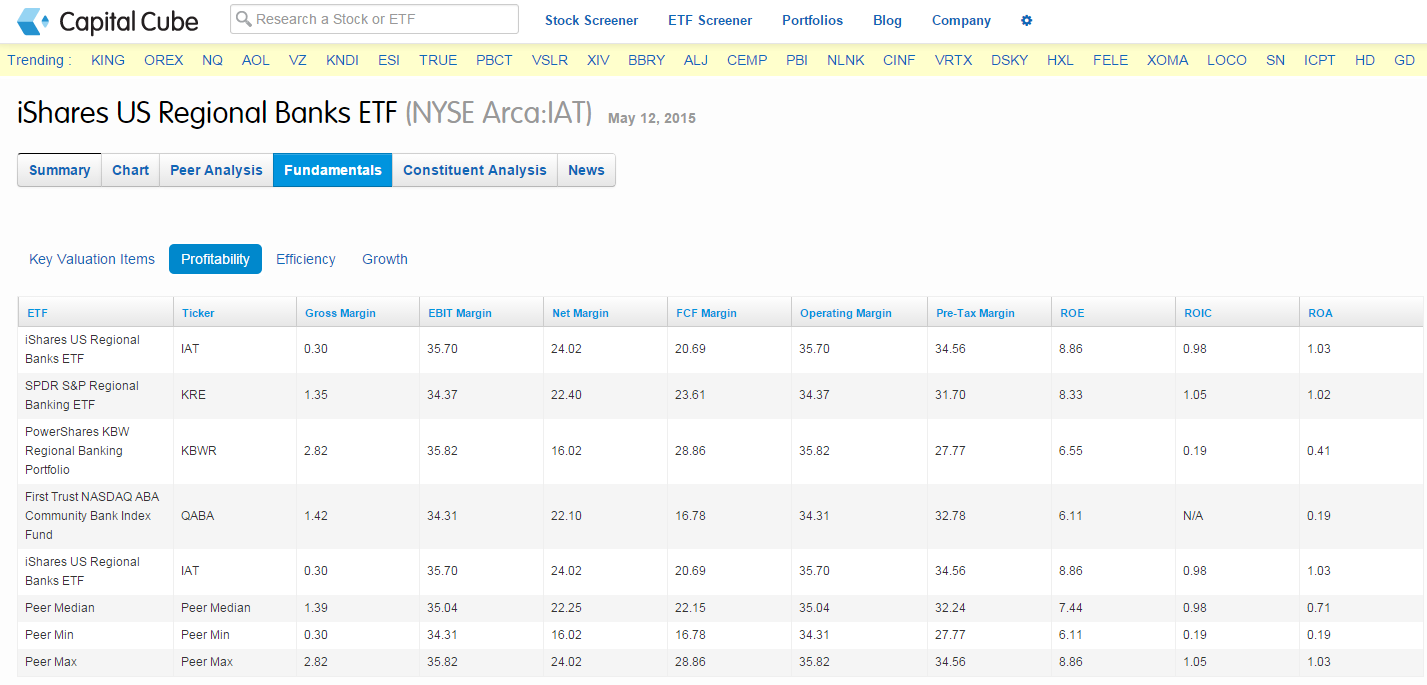Sort by the FCF Margin column header
Viewport: 1427px width, 685px height.
(706, 313)
